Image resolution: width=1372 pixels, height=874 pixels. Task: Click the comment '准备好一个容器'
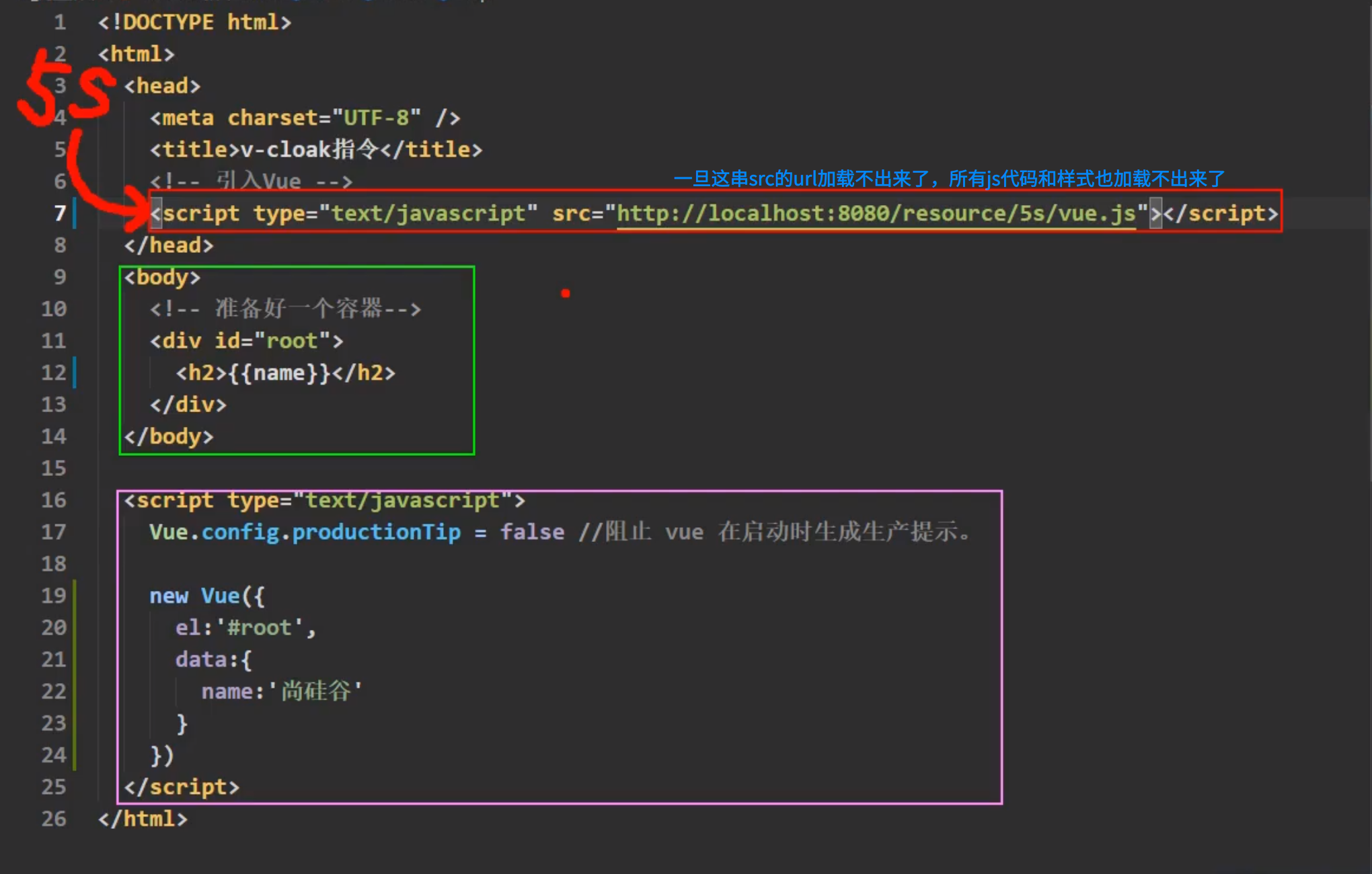pos(285,309)
